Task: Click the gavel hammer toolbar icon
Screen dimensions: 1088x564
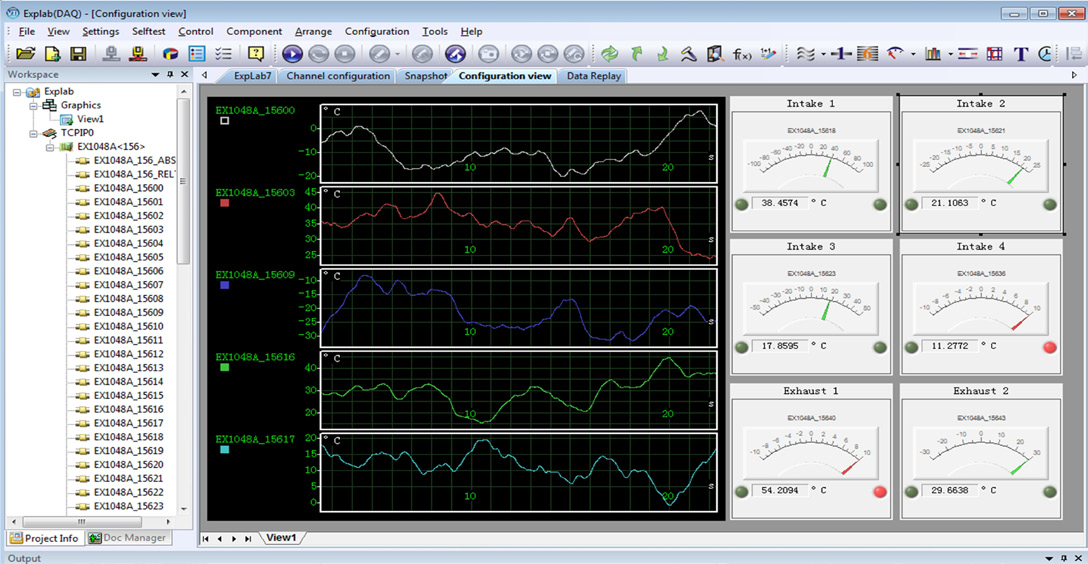Action: pyautogui.click(x=689, y=54)
